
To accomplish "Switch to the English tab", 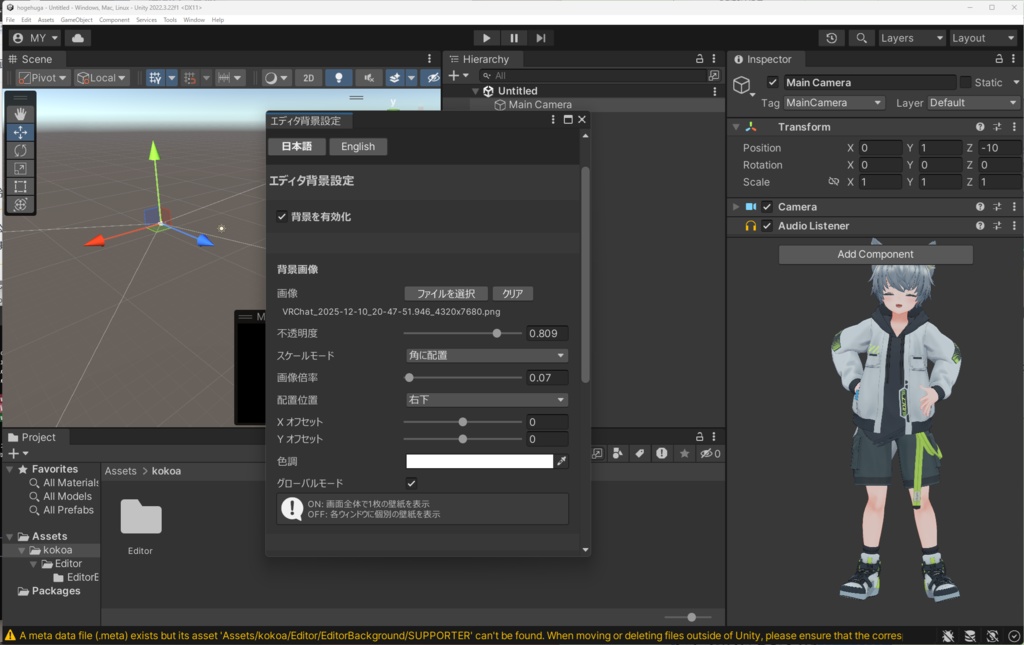I will pos(358,146).
